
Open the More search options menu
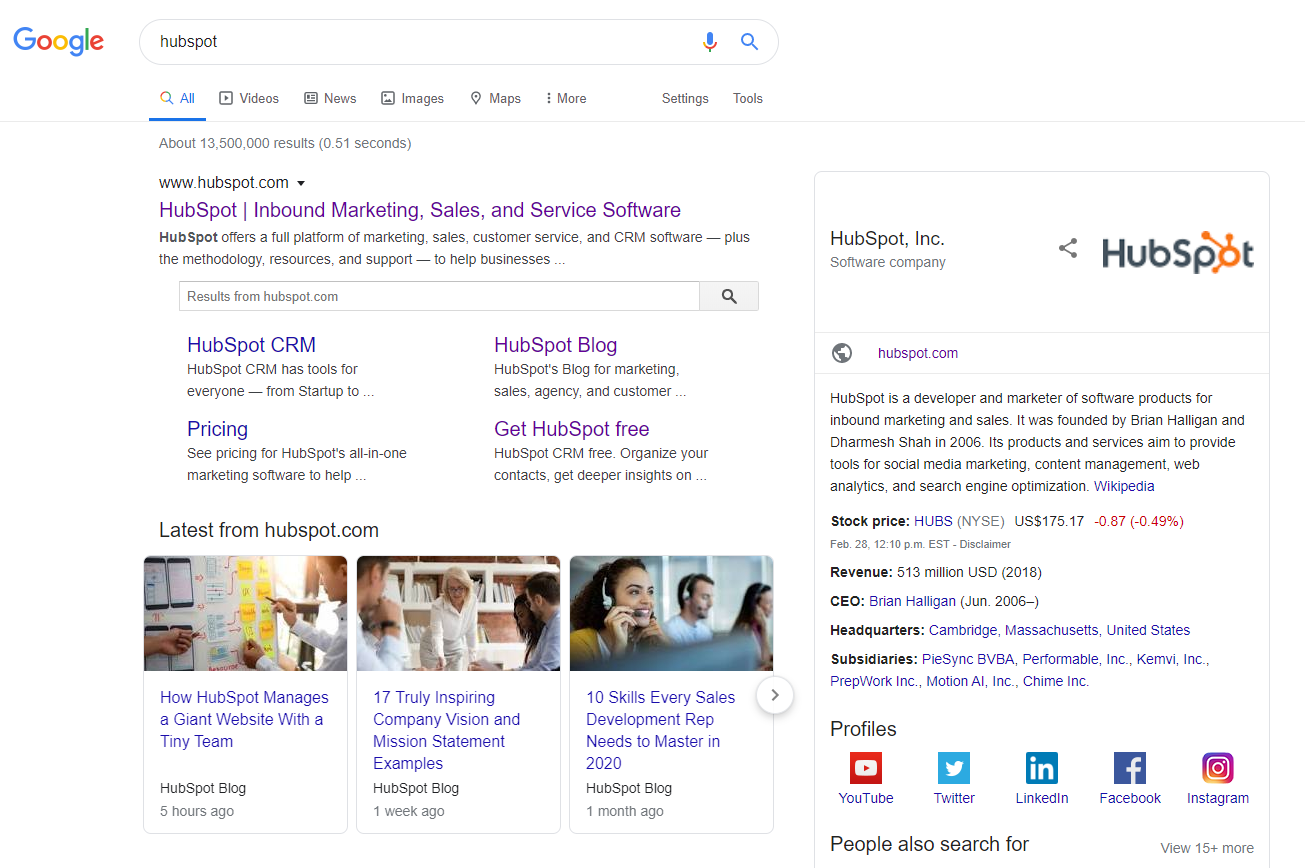pyautogui.click(x=566, y=98)
